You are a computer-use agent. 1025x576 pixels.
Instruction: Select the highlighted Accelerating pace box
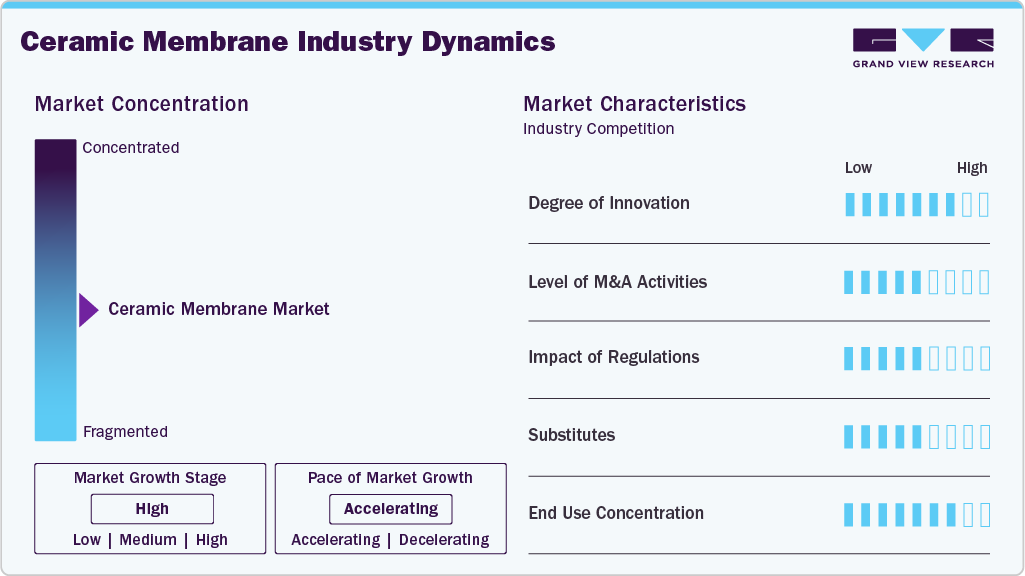[x=390, y=509]
